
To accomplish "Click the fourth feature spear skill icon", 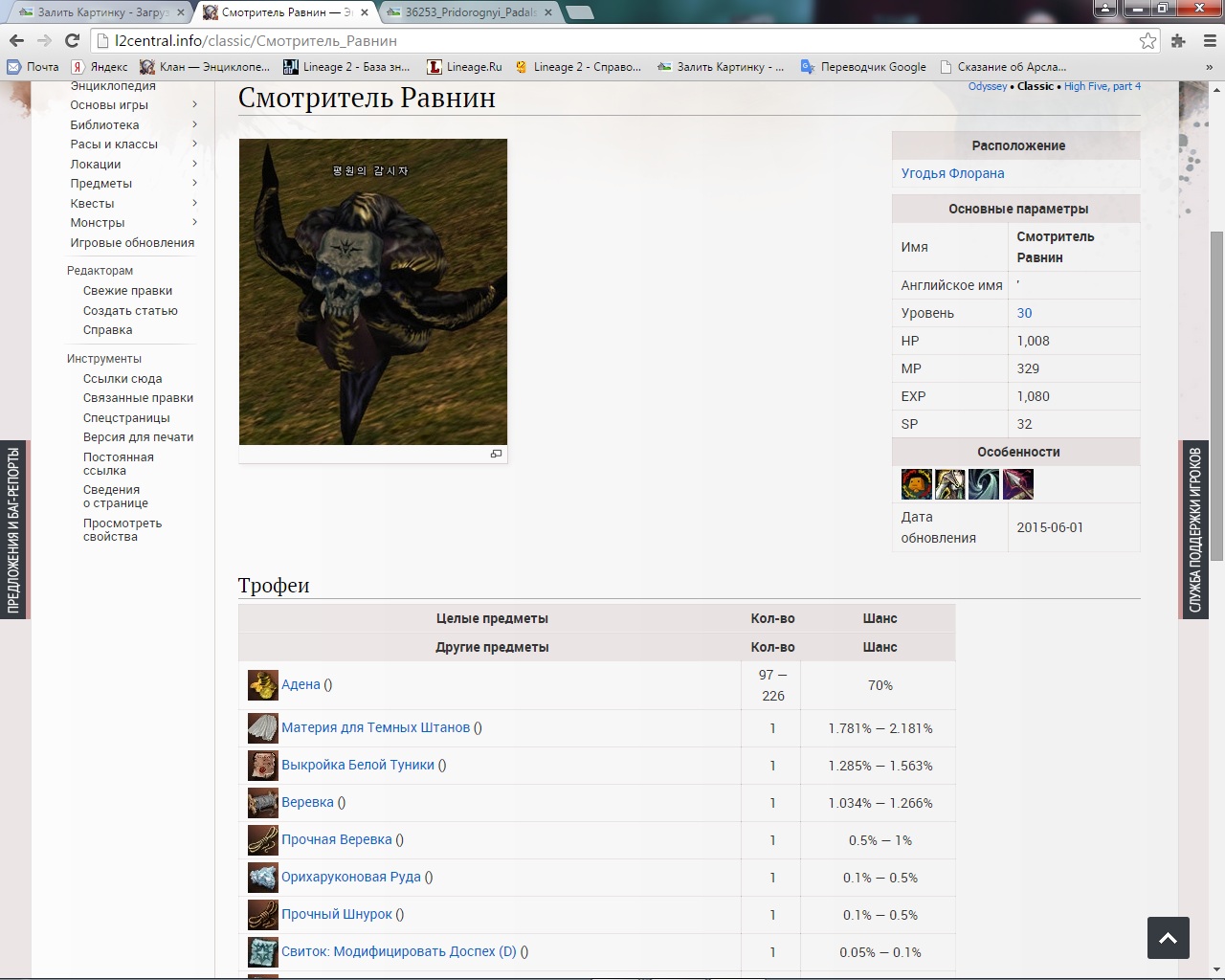I will (1017, 484).
